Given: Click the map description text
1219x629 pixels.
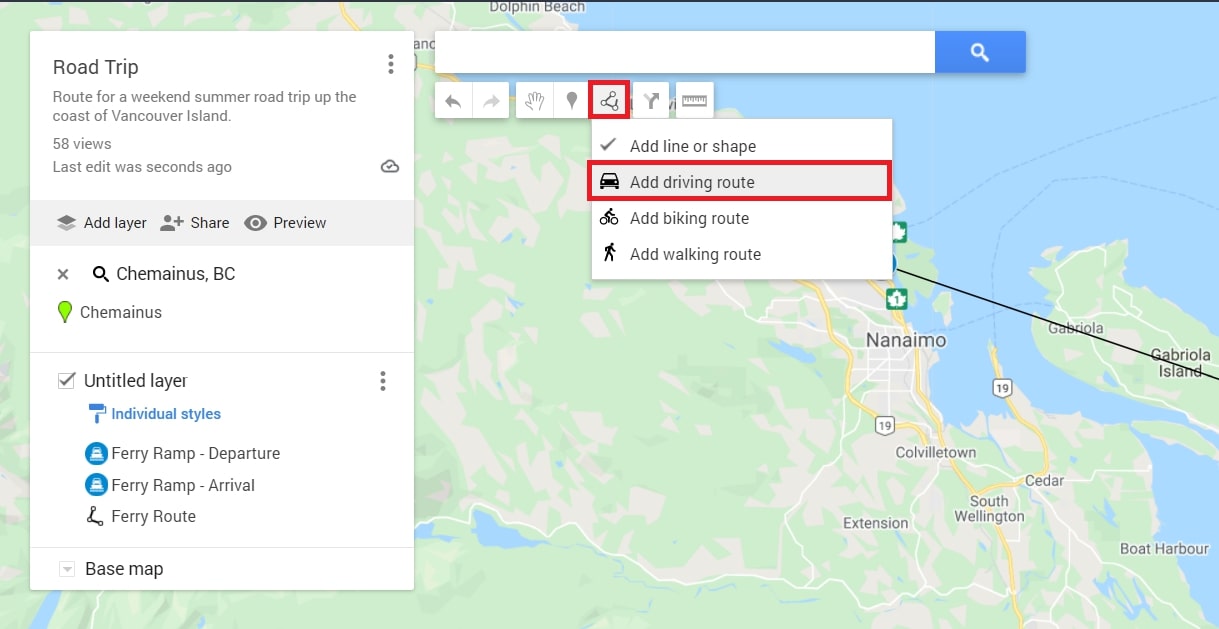Looking at the screenshot, I should tap(205, 106).
